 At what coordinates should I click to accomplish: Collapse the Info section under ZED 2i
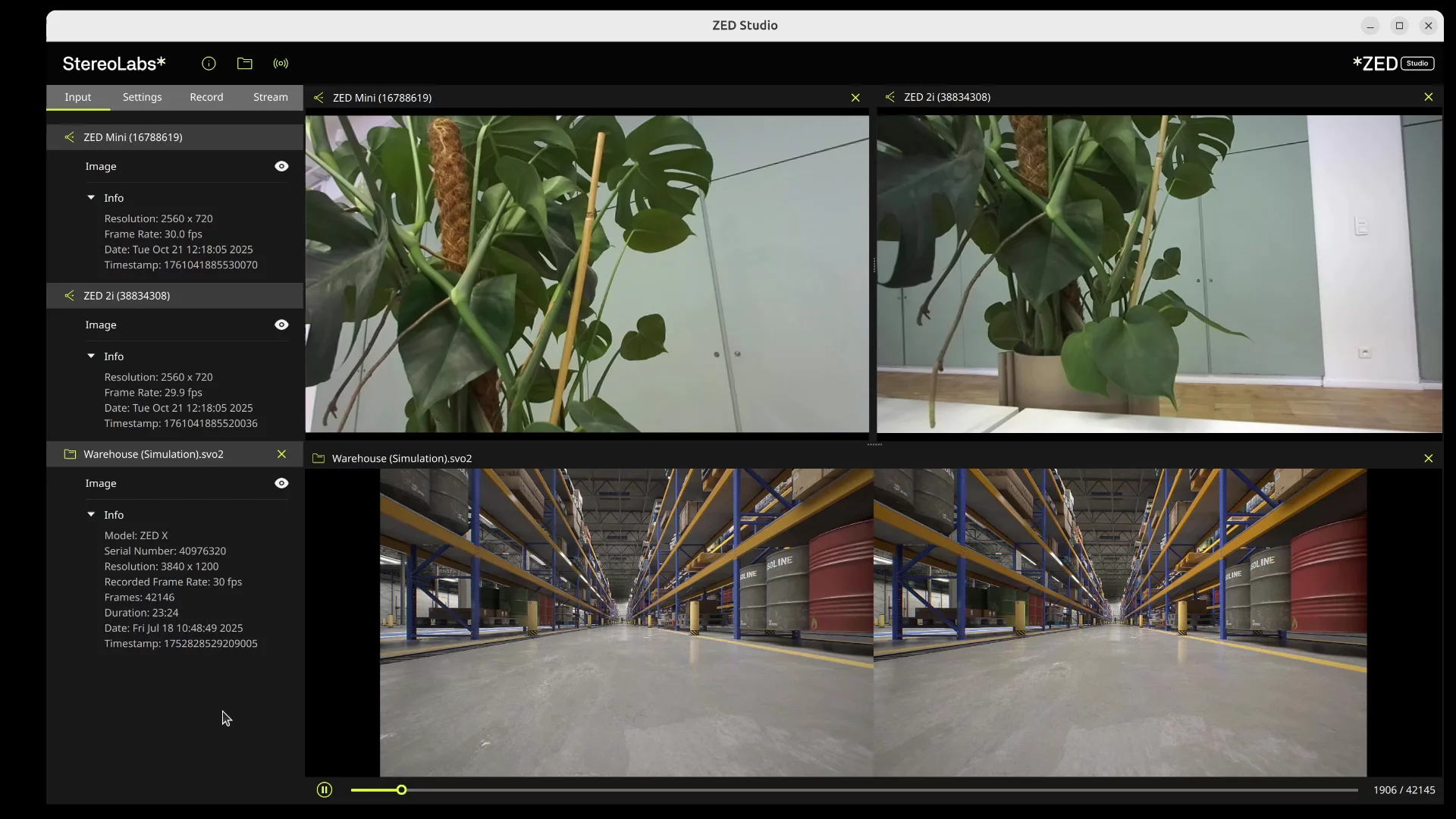click(x=91, y=356)
